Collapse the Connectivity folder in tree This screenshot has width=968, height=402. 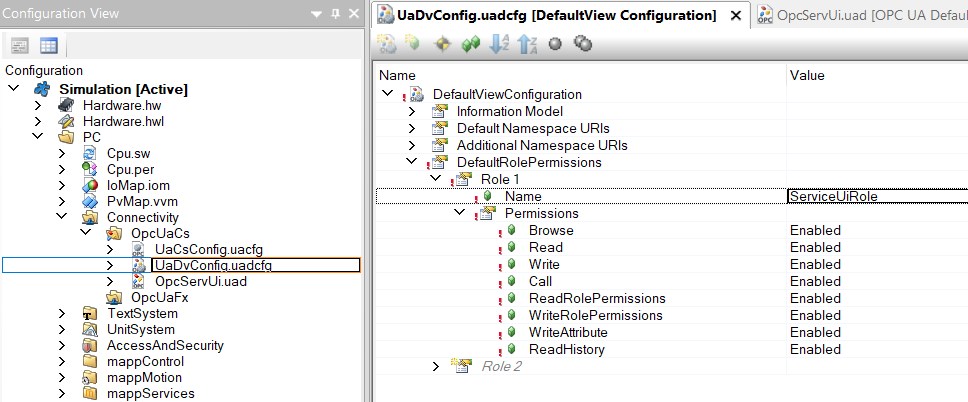(62, 217)
